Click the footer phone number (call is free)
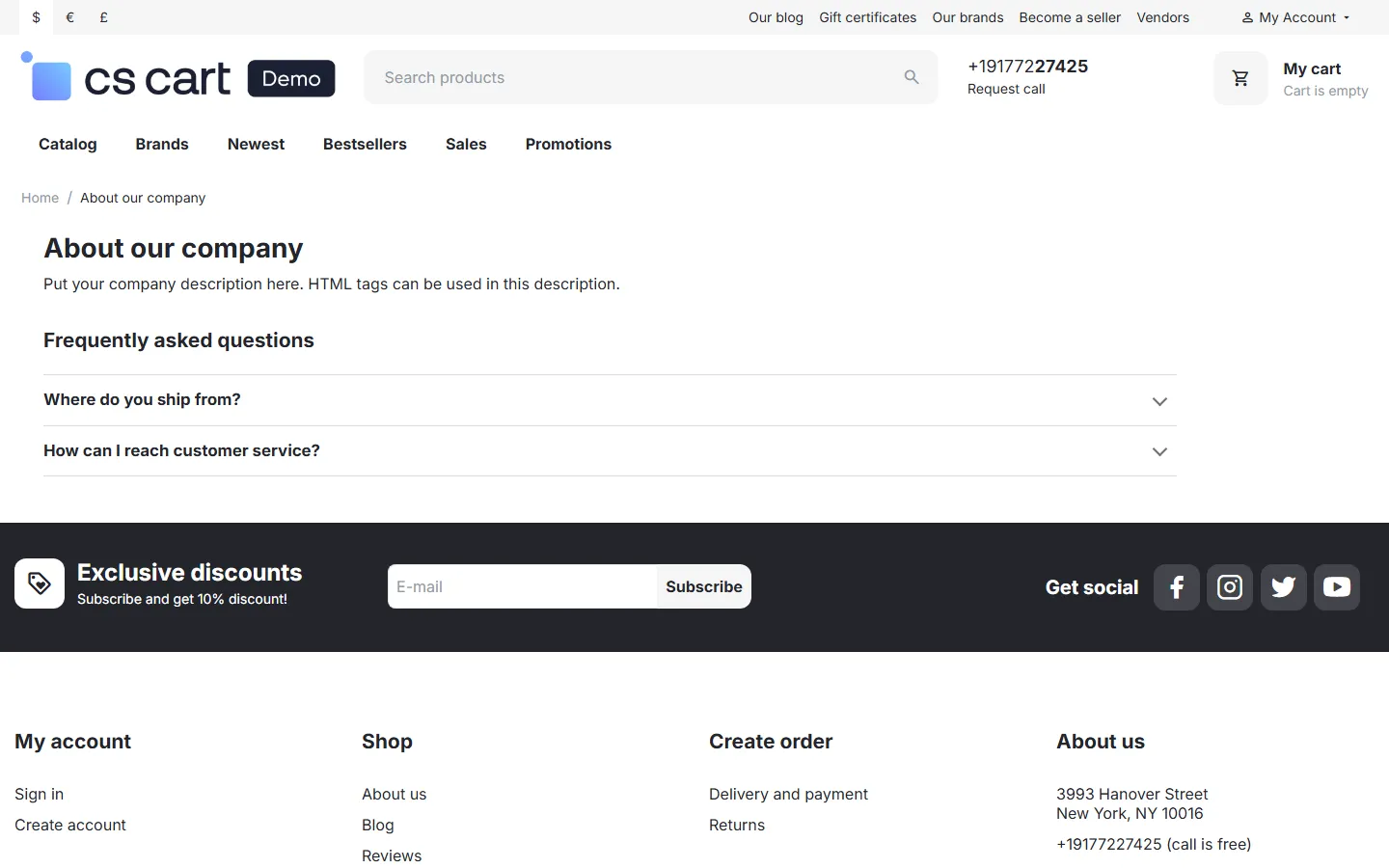1389x868 pixels. 1154,844
